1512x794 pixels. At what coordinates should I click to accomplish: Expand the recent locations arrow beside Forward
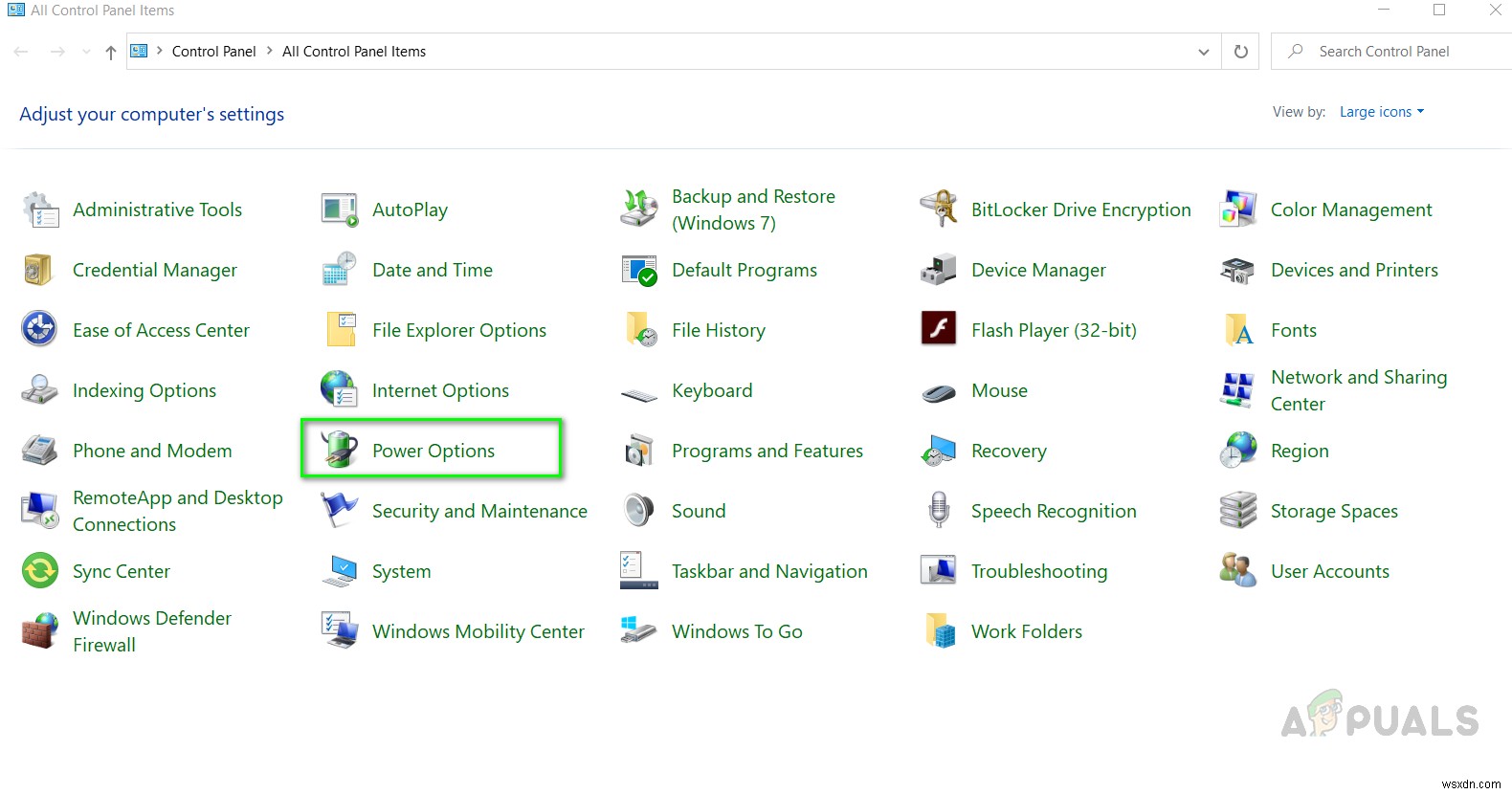[86, 52]
